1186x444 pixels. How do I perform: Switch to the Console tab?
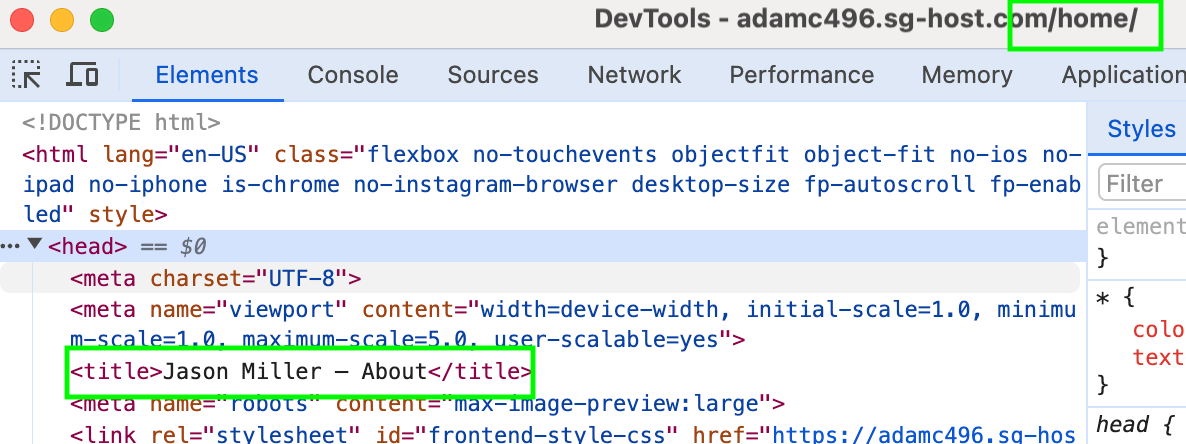pos(352,75)
